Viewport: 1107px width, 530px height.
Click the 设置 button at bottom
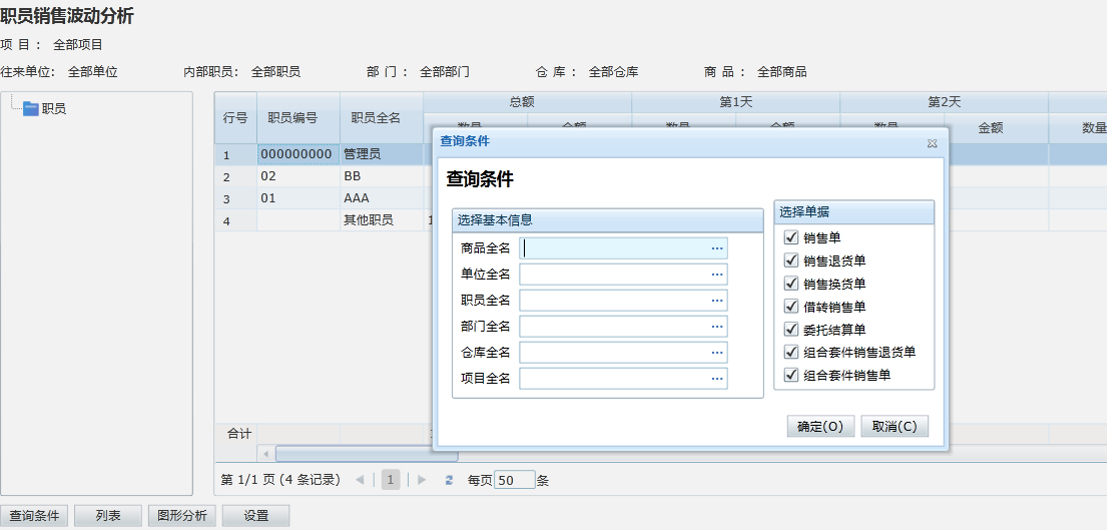(x=256, y=516)
